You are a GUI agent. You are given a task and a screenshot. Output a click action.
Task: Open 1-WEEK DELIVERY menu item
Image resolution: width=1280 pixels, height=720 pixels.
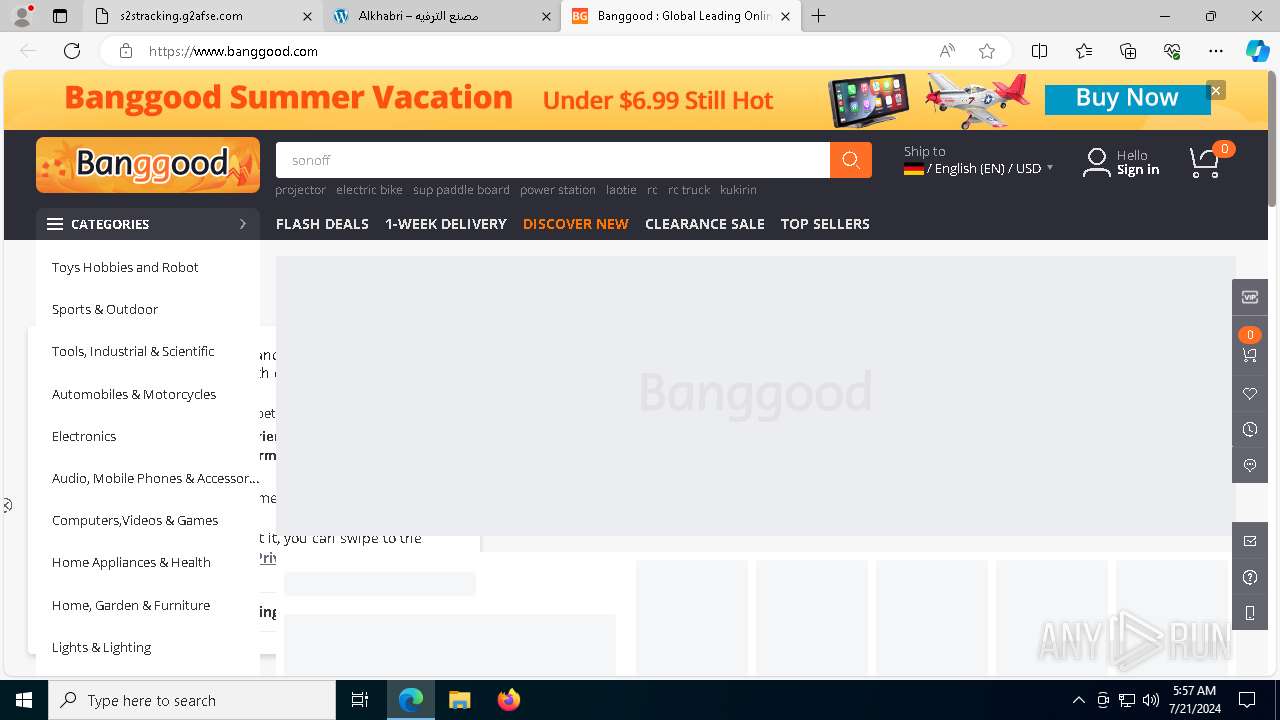(446, 224)
